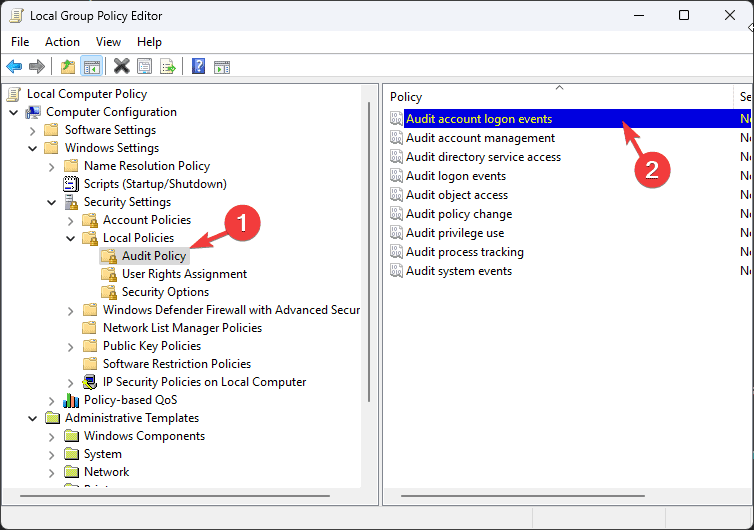
Task: Click the Account Policies folder icon
Action: [90, 220]
